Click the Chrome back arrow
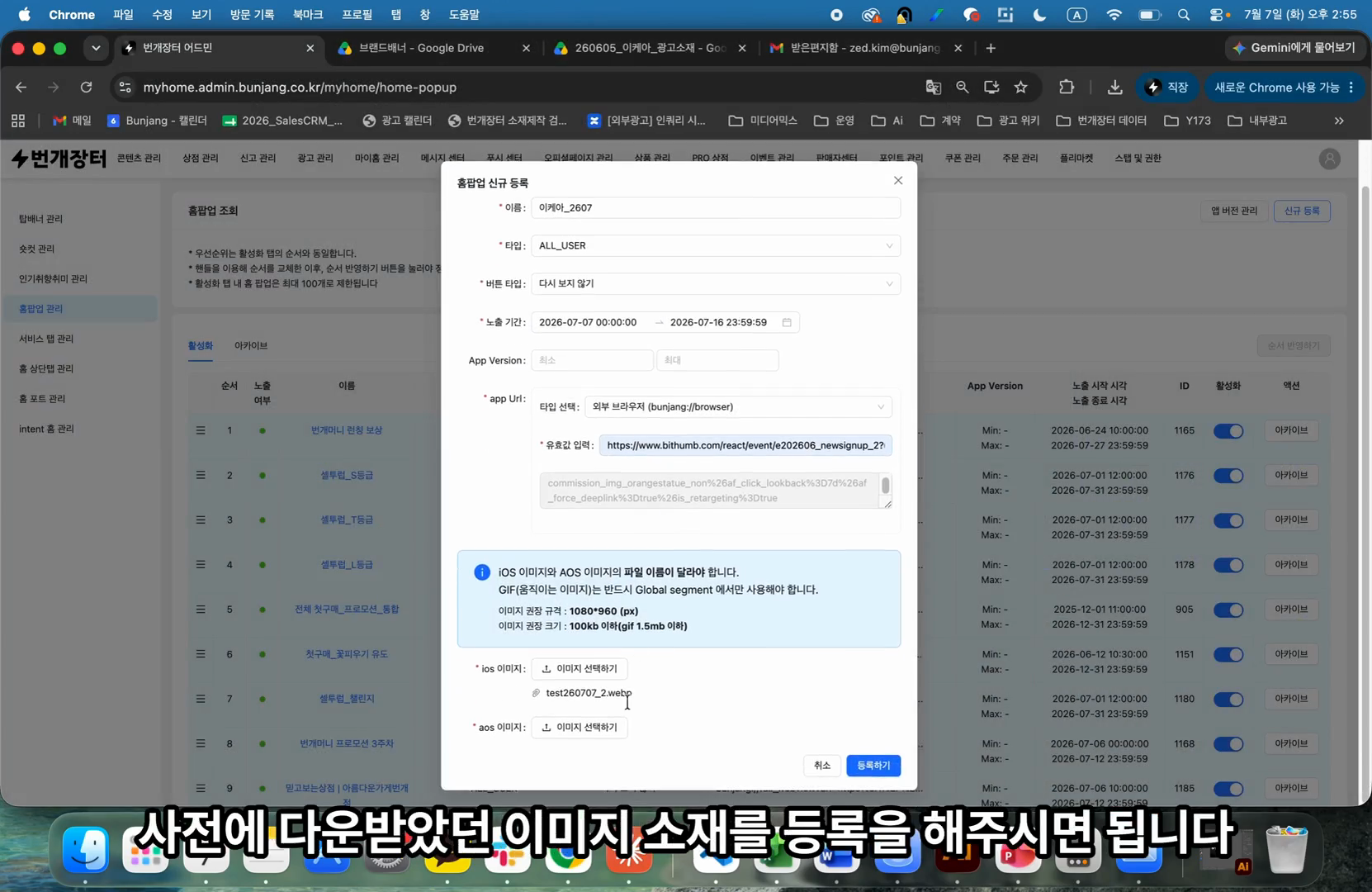Image resolution: width=1372 pixels, height=892 pixels. pyautogui.click(x=21, y=87)
